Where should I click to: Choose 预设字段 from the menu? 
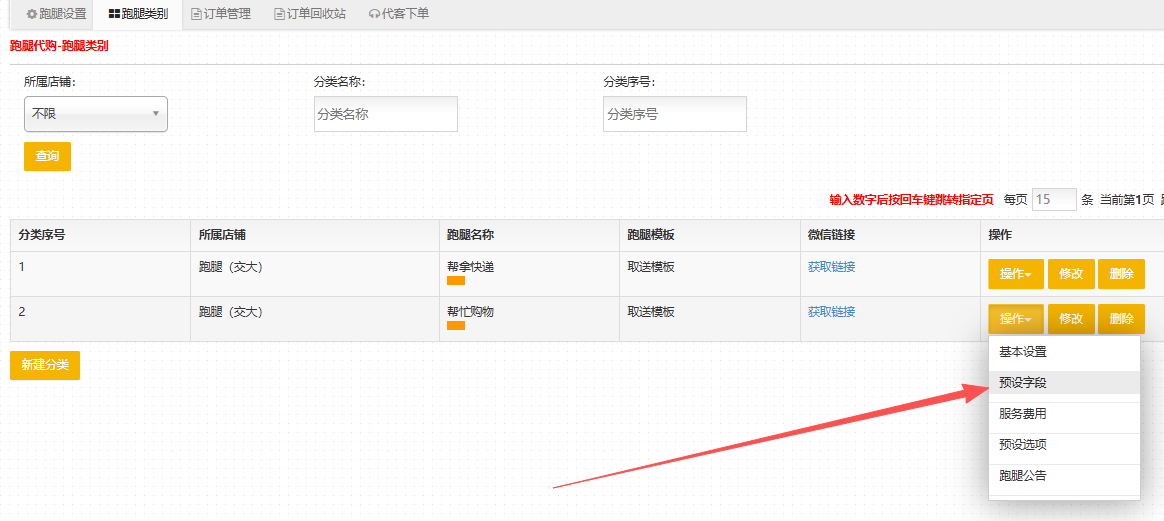coord(1023,383)
